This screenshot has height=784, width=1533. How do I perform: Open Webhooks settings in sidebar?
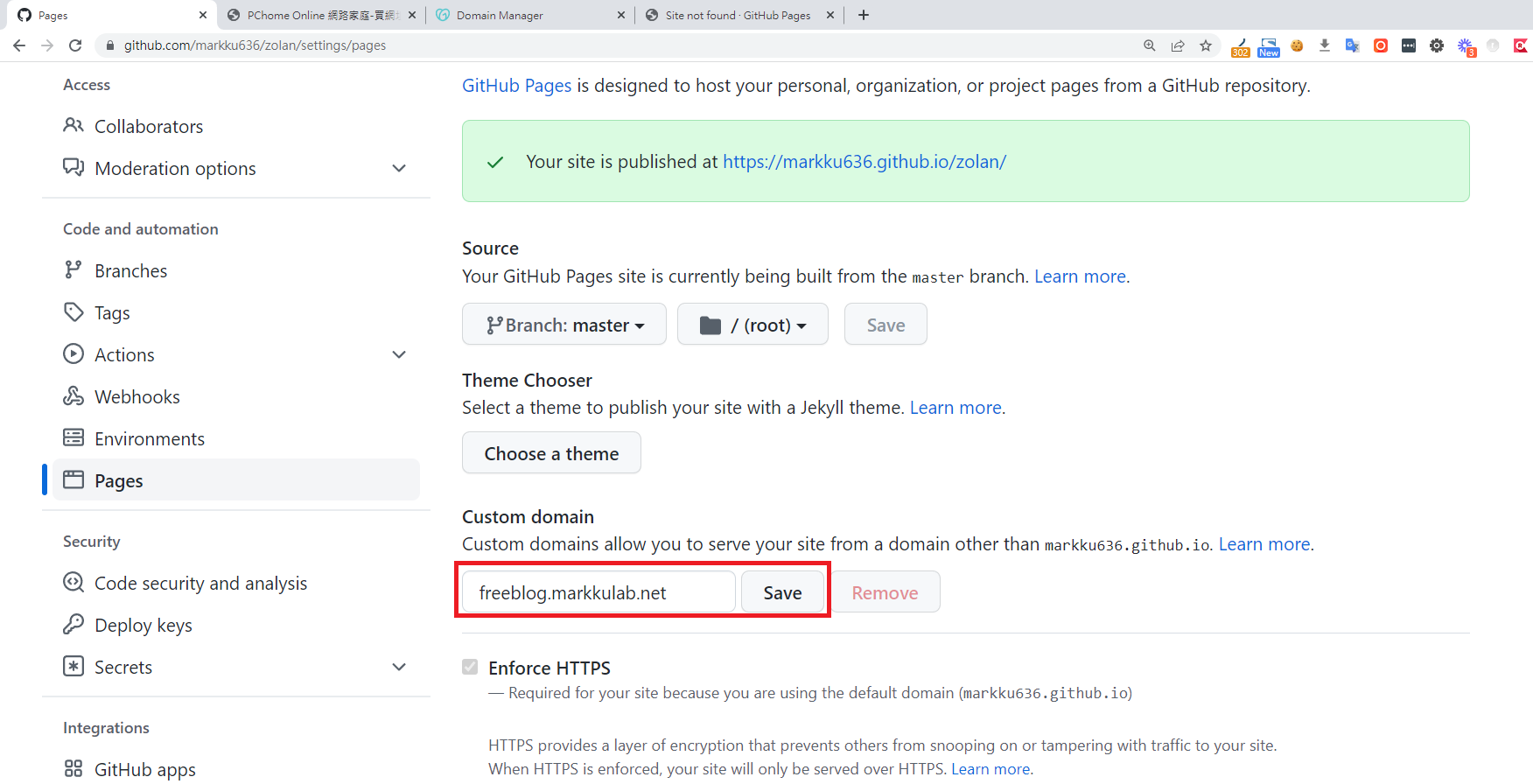pyautogui.click(x=137, y=397)
